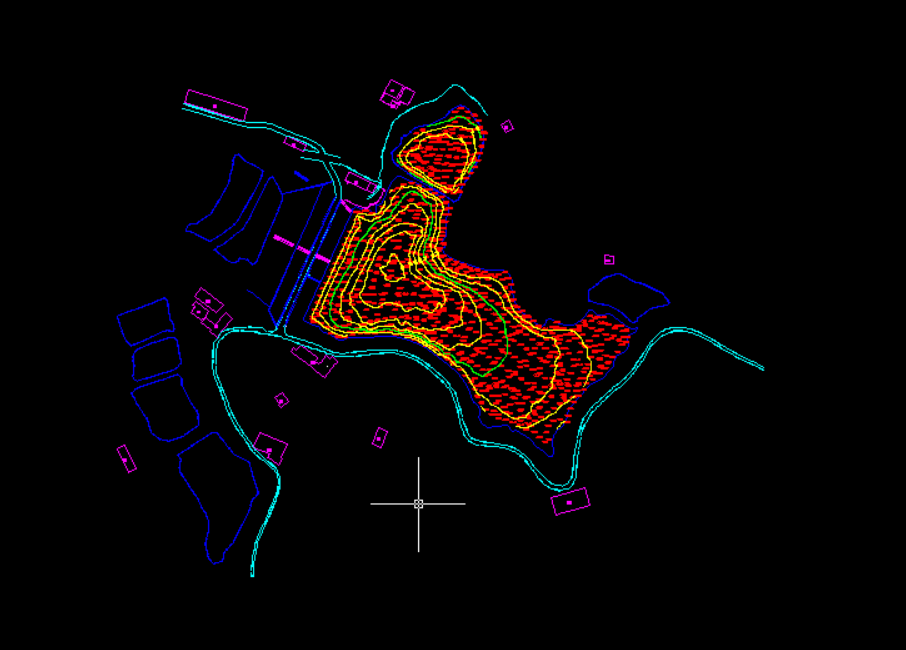Select the long magenta rectangle at top-left

(216, 105)
